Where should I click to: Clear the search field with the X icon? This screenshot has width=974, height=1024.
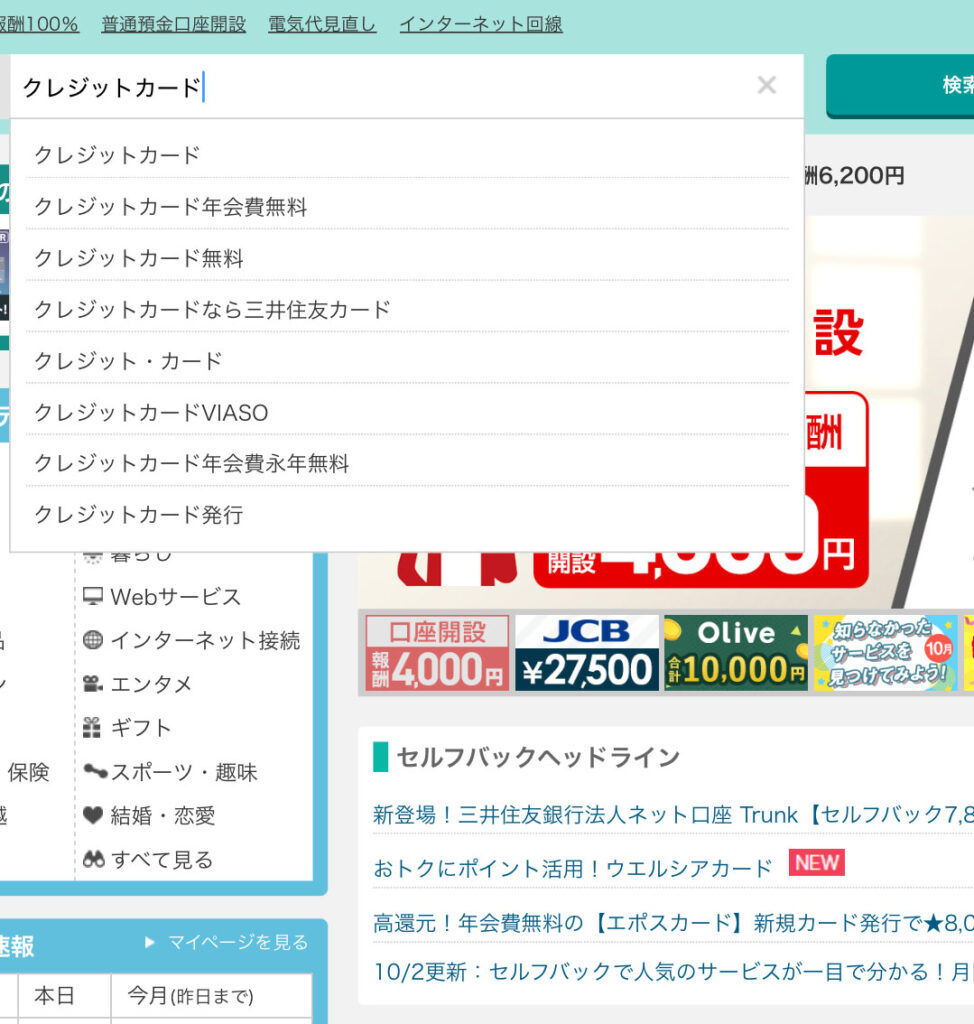click(766, 86)
